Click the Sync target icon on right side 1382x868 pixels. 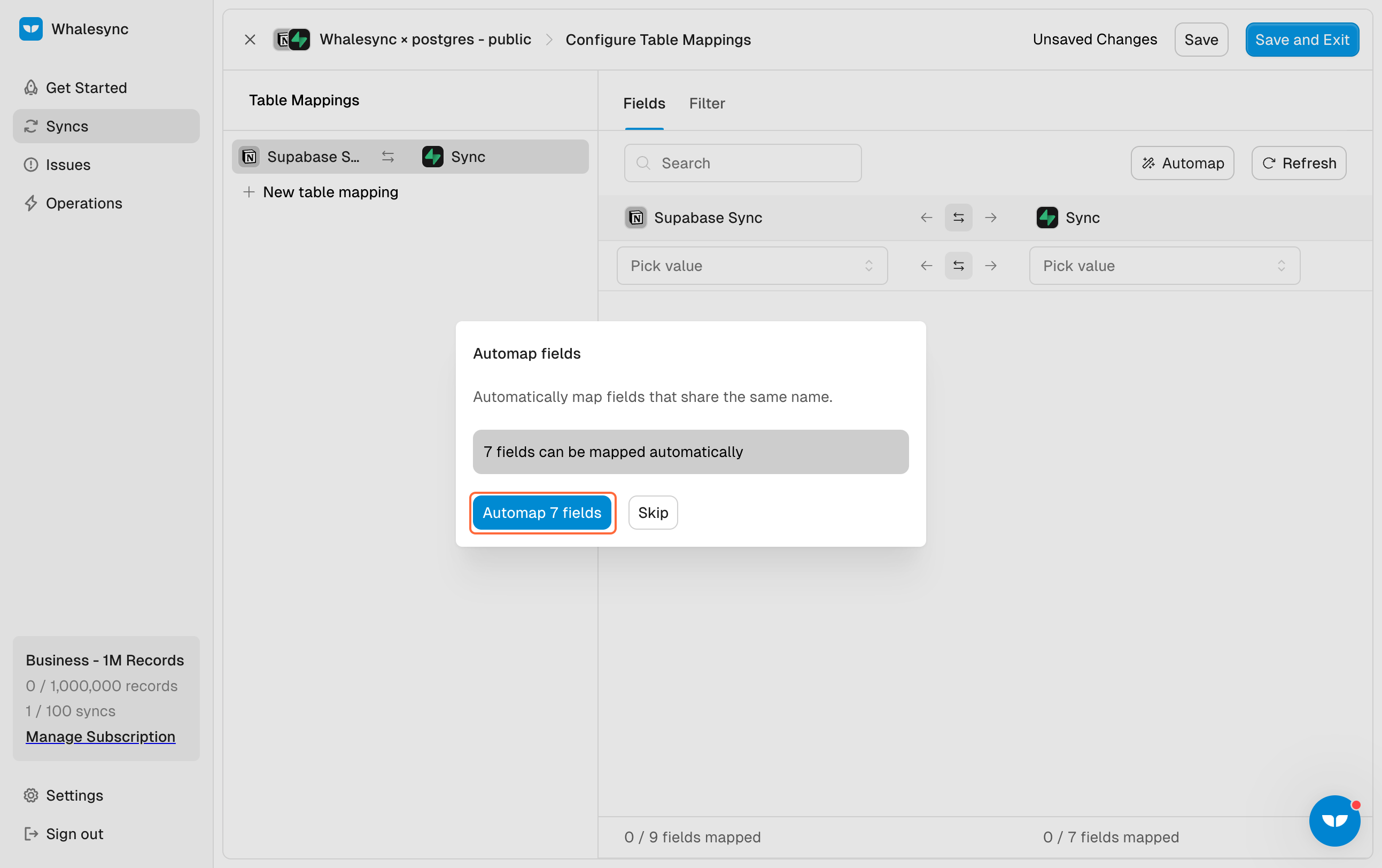coord(1047,217)
